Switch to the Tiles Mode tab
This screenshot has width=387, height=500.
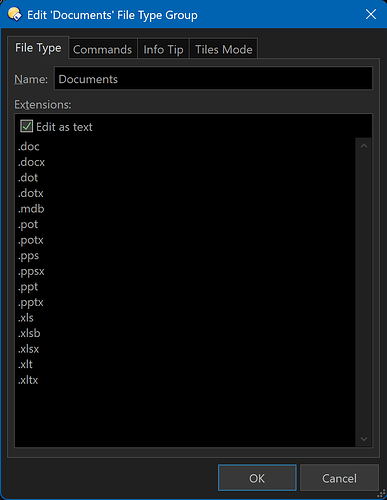pyautogui.click(x=224, y=50)
